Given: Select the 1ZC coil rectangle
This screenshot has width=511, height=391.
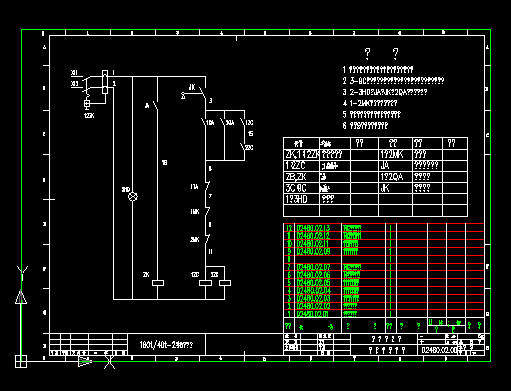Looking at the screenshot, I should click(205, 283).
